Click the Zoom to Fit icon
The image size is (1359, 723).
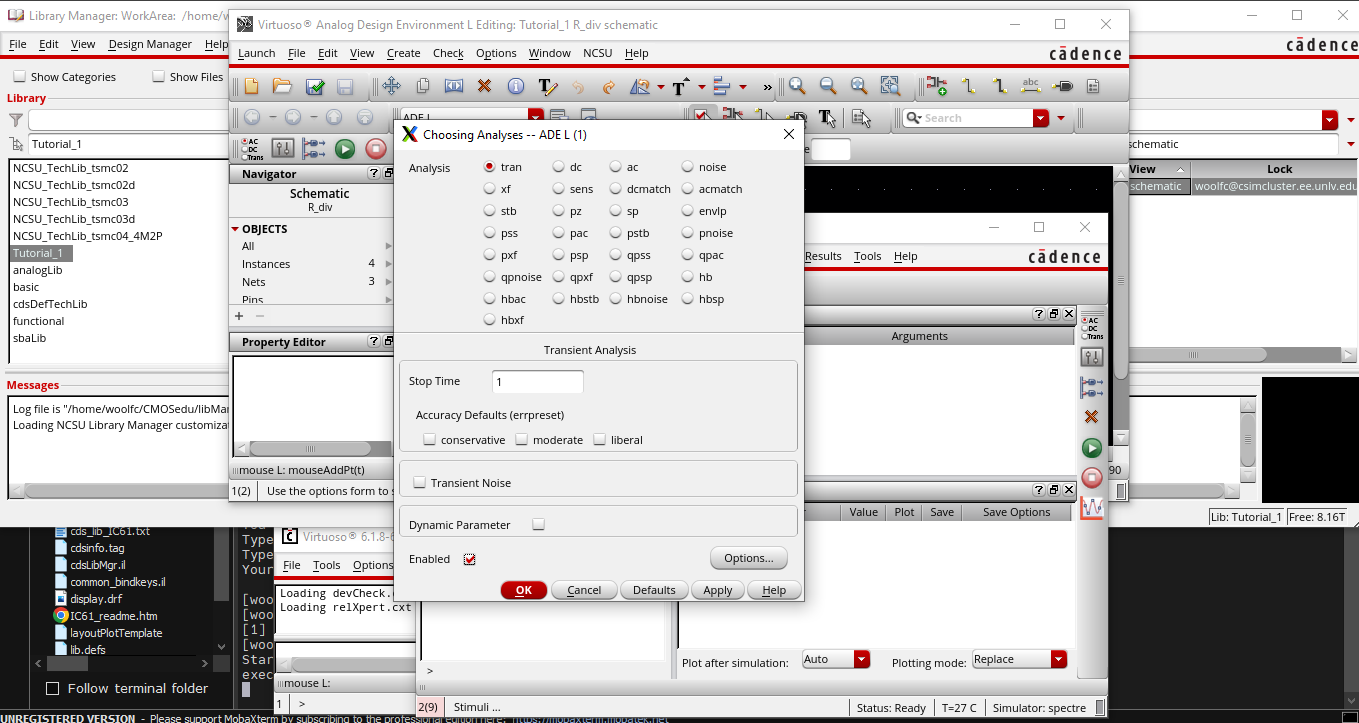(x=859, y=87)
